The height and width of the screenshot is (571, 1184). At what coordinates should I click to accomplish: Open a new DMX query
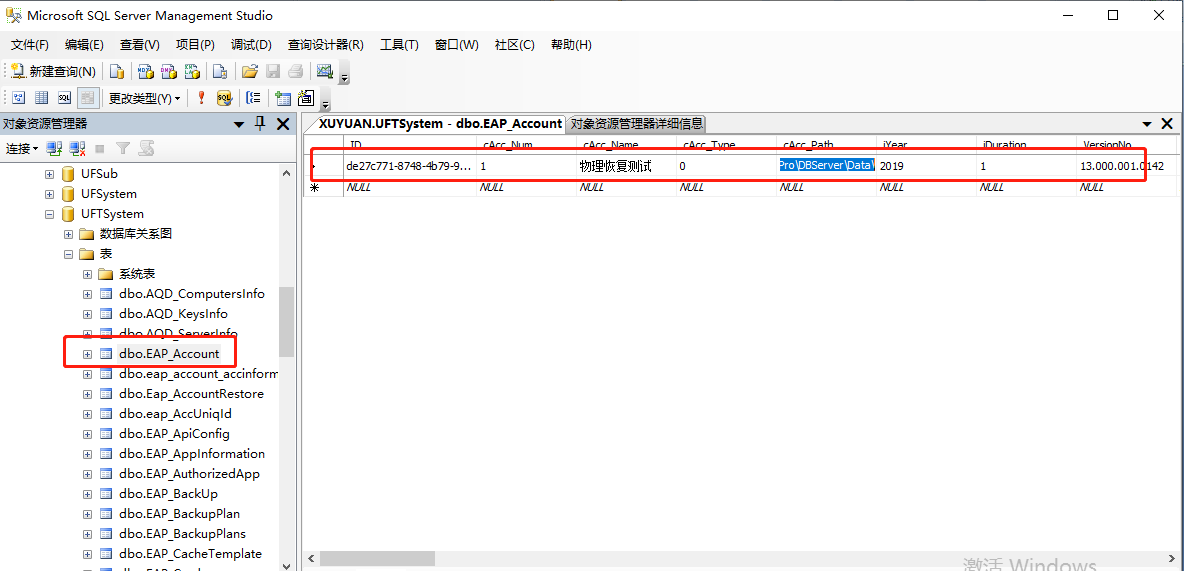(x=169, y=72)
